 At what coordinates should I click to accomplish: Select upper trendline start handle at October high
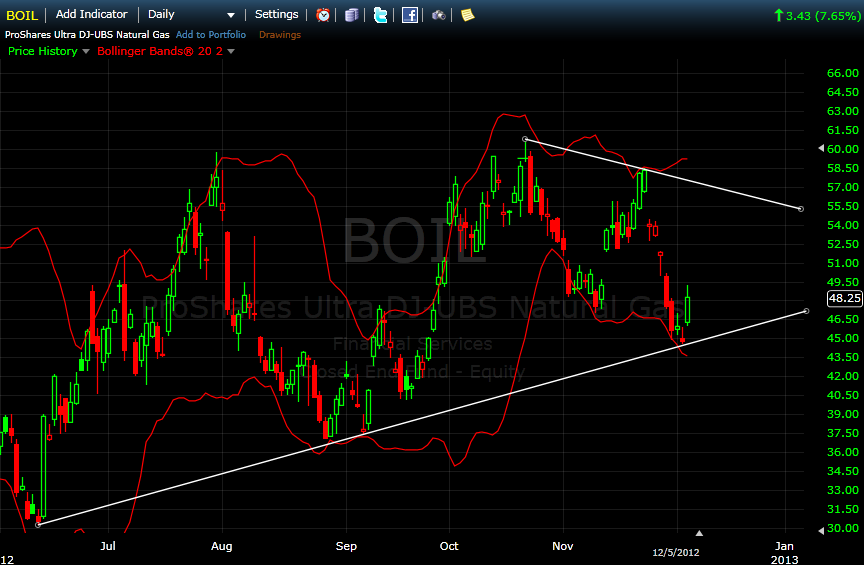525,139
